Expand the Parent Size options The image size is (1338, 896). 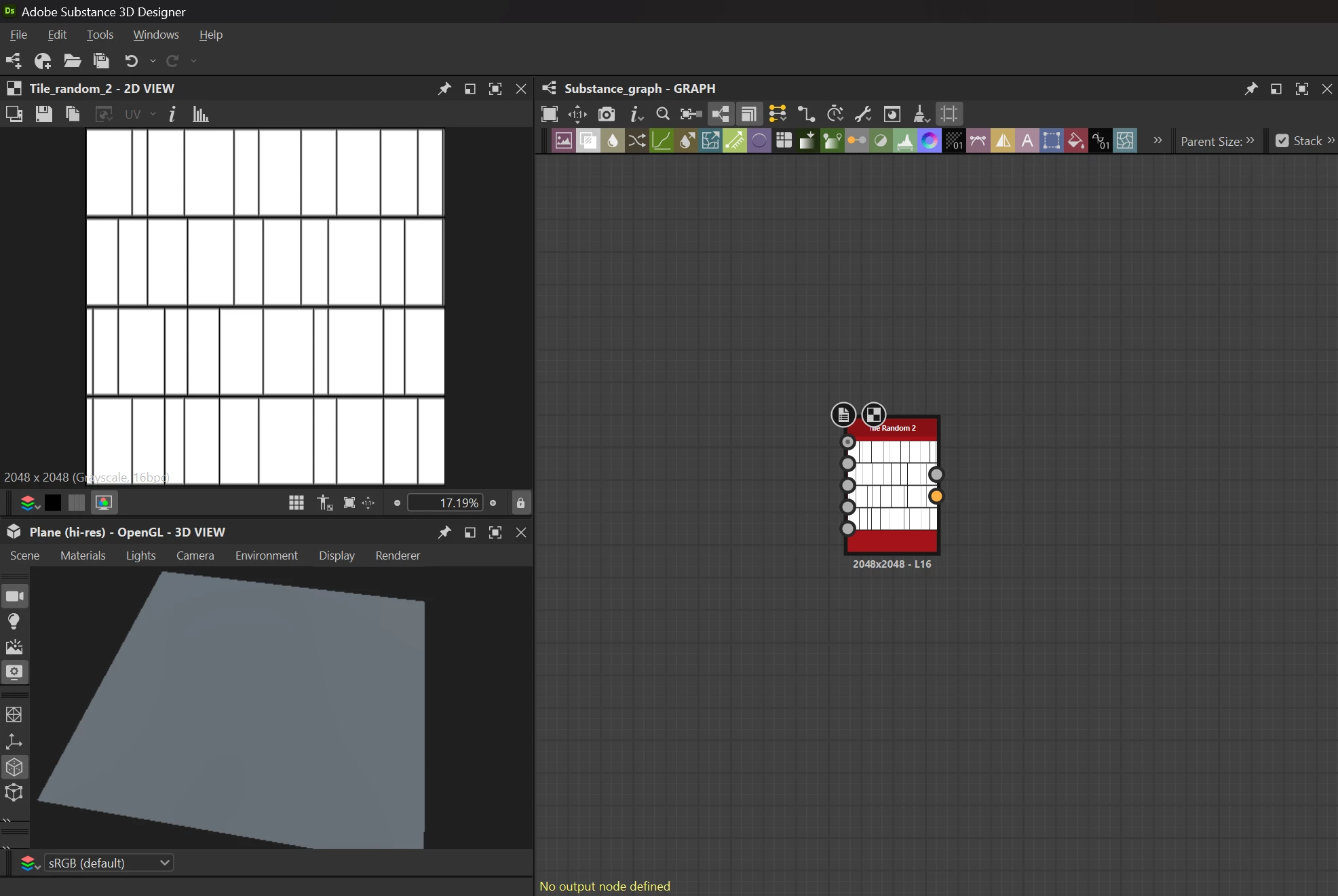pyautogui.click(x=1250, y=140)
